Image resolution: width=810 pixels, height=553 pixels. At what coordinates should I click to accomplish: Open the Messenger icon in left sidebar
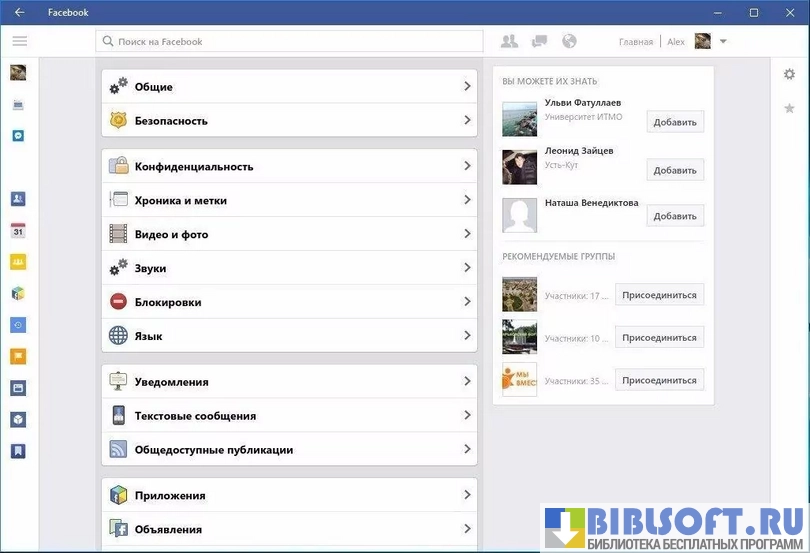[18, 136]
